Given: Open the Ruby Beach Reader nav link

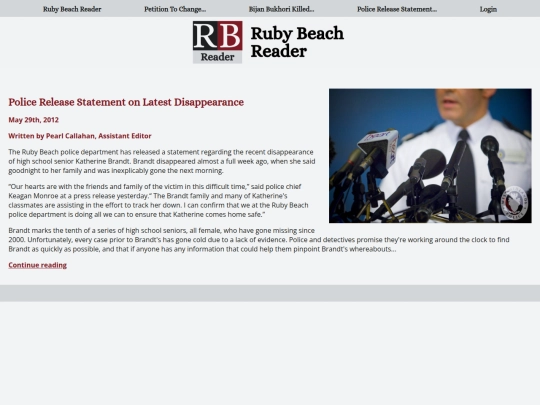Looking at the screenshot, I should 72,9.
